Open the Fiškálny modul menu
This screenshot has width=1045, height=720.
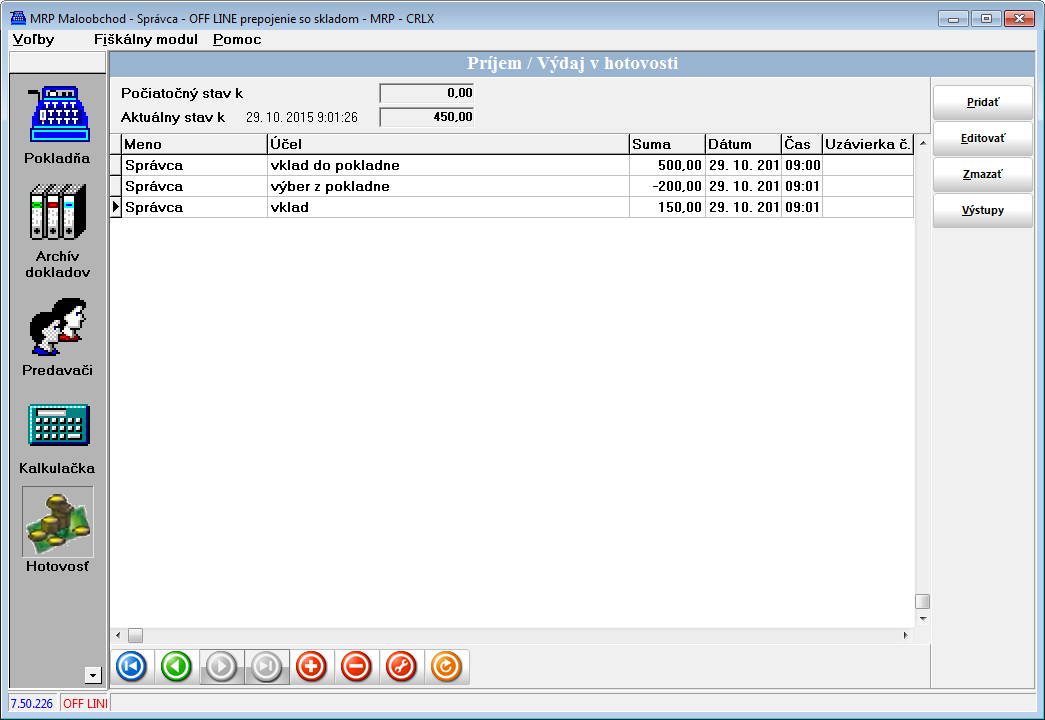[145, 40]
